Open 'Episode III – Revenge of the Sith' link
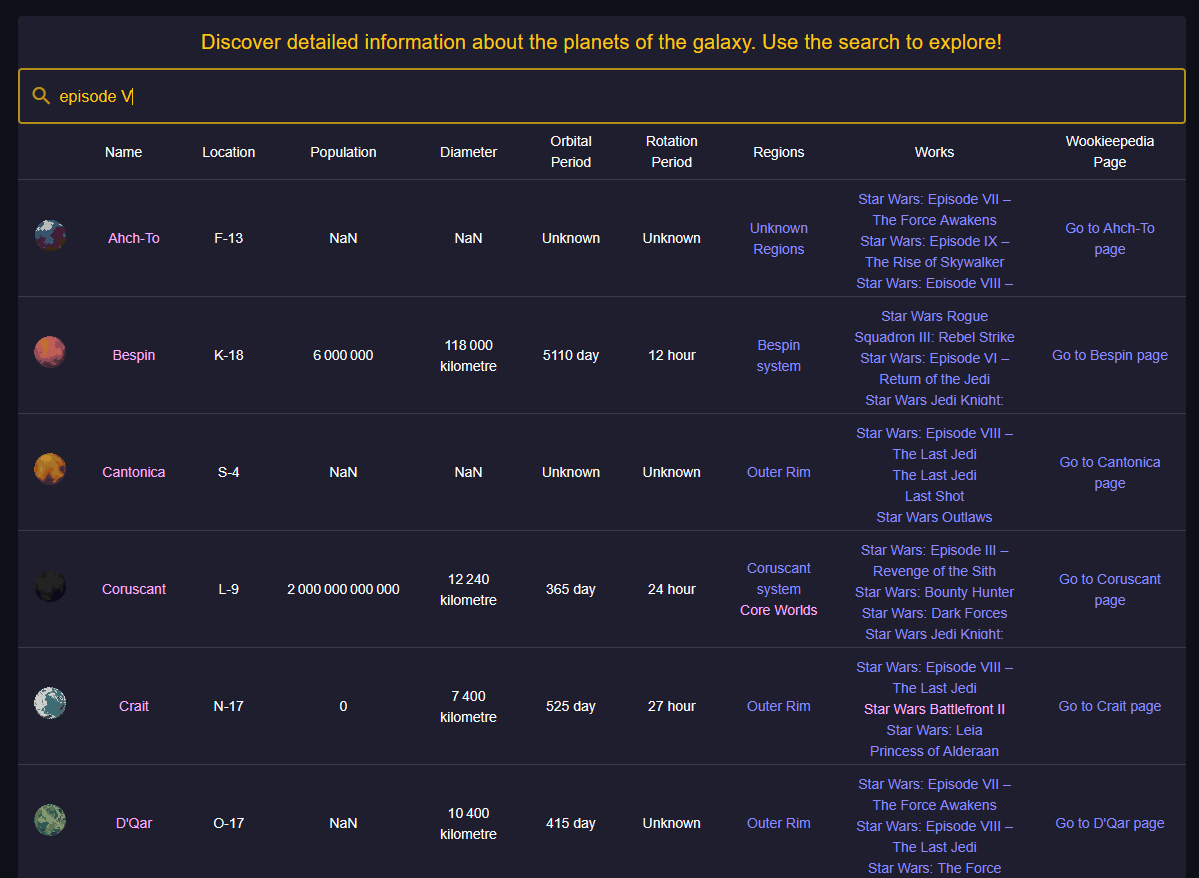Image resolution: width=1199 pixels, height=878 pixels. (x=934, y=561)
